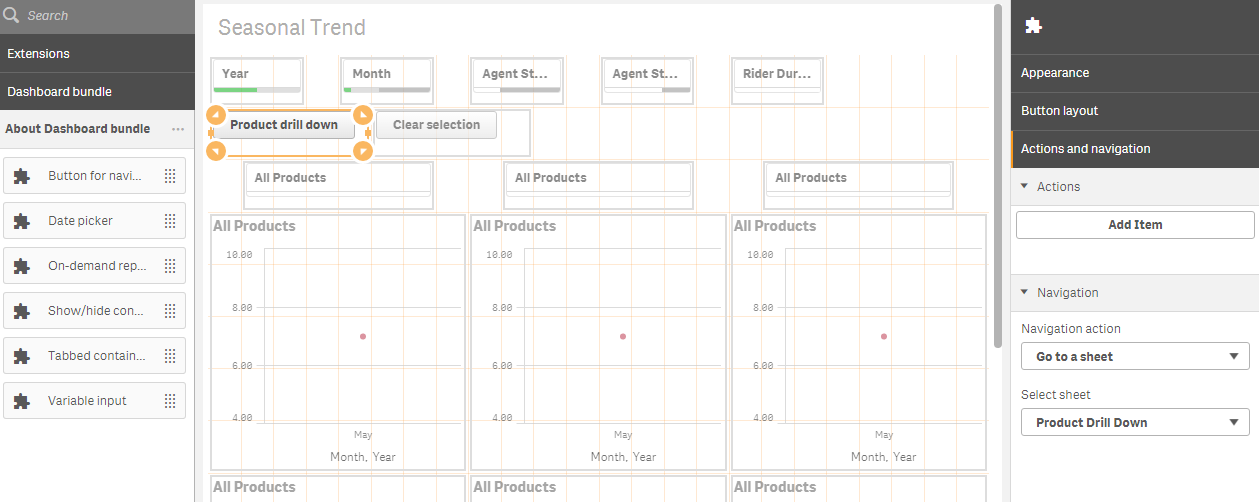
Task: Open the Select sheet dropdown
Action: click(1135, 422)
